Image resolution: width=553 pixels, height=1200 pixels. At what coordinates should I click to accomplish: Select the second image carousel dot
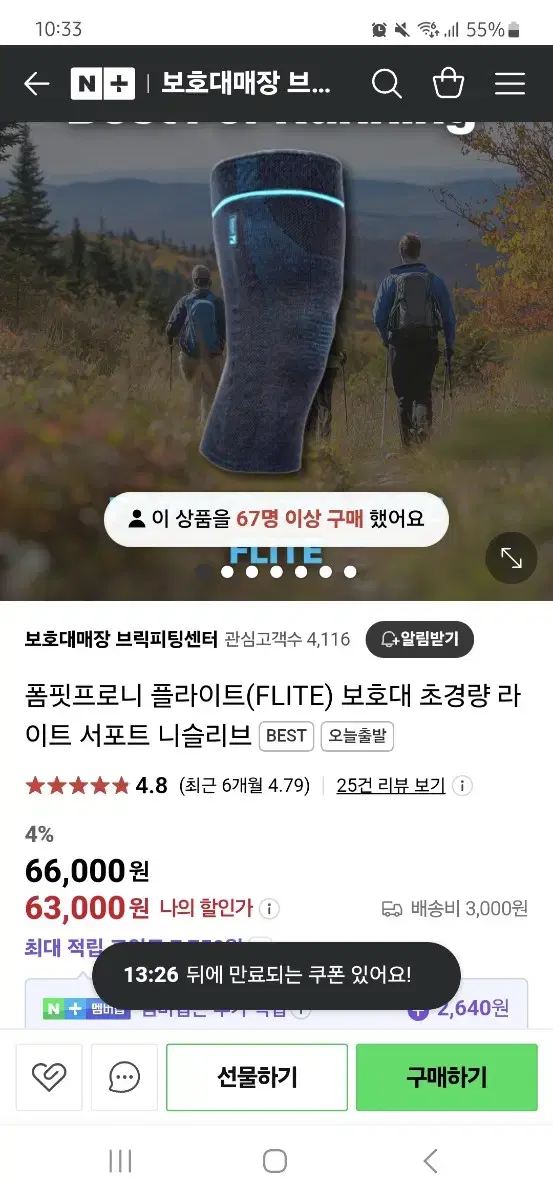(227, 572)
